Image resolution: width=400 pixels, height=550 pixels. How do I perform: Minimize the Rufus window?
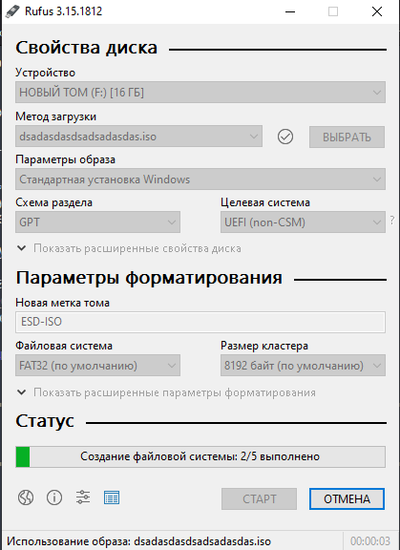tap(290, 12)
